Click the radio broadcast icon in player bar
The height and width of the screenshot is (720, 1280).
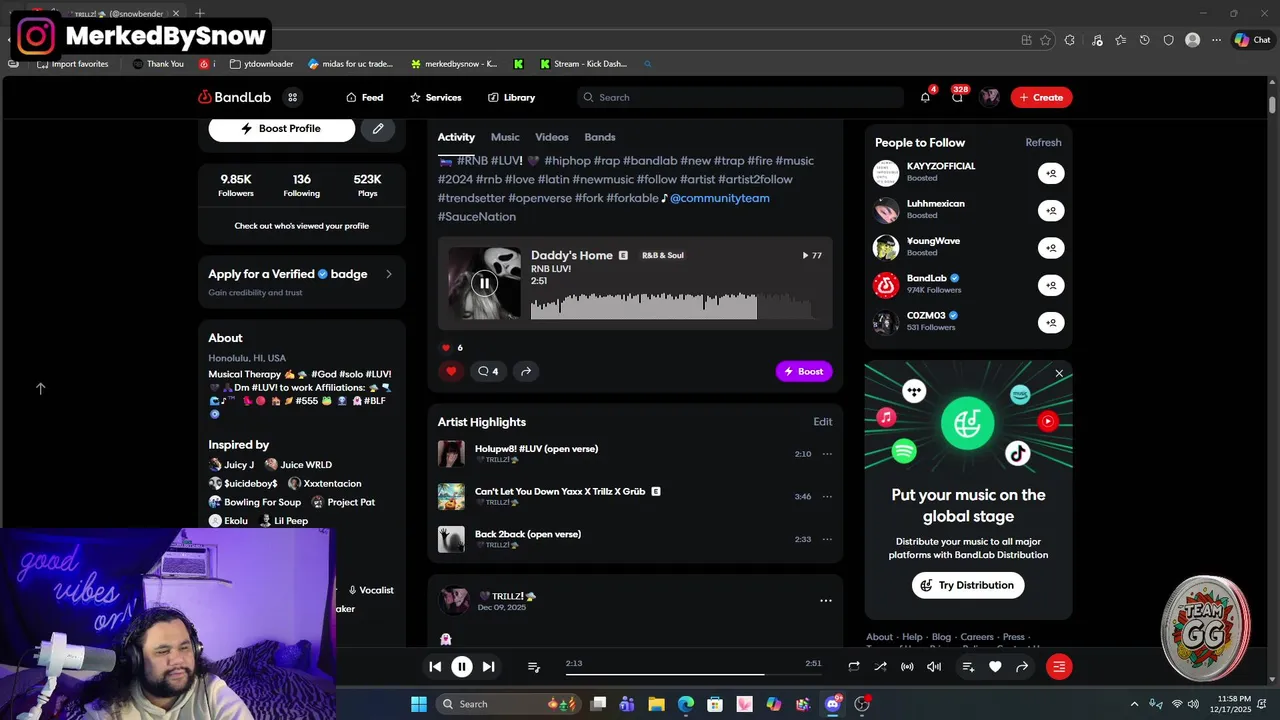coord(907,667)
